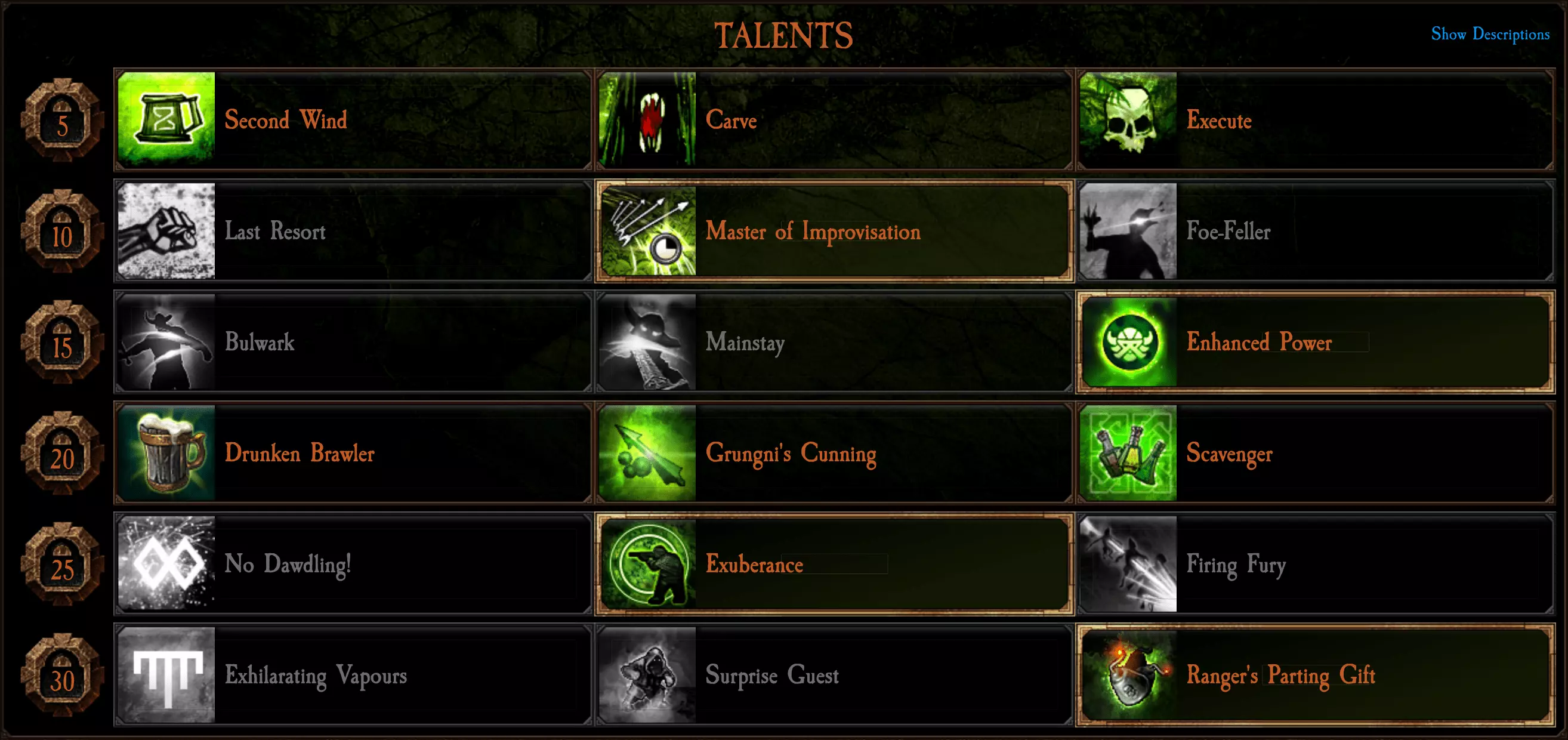
Task: Pick the Firing Fury talent
Action: [x=1315, y=563]
